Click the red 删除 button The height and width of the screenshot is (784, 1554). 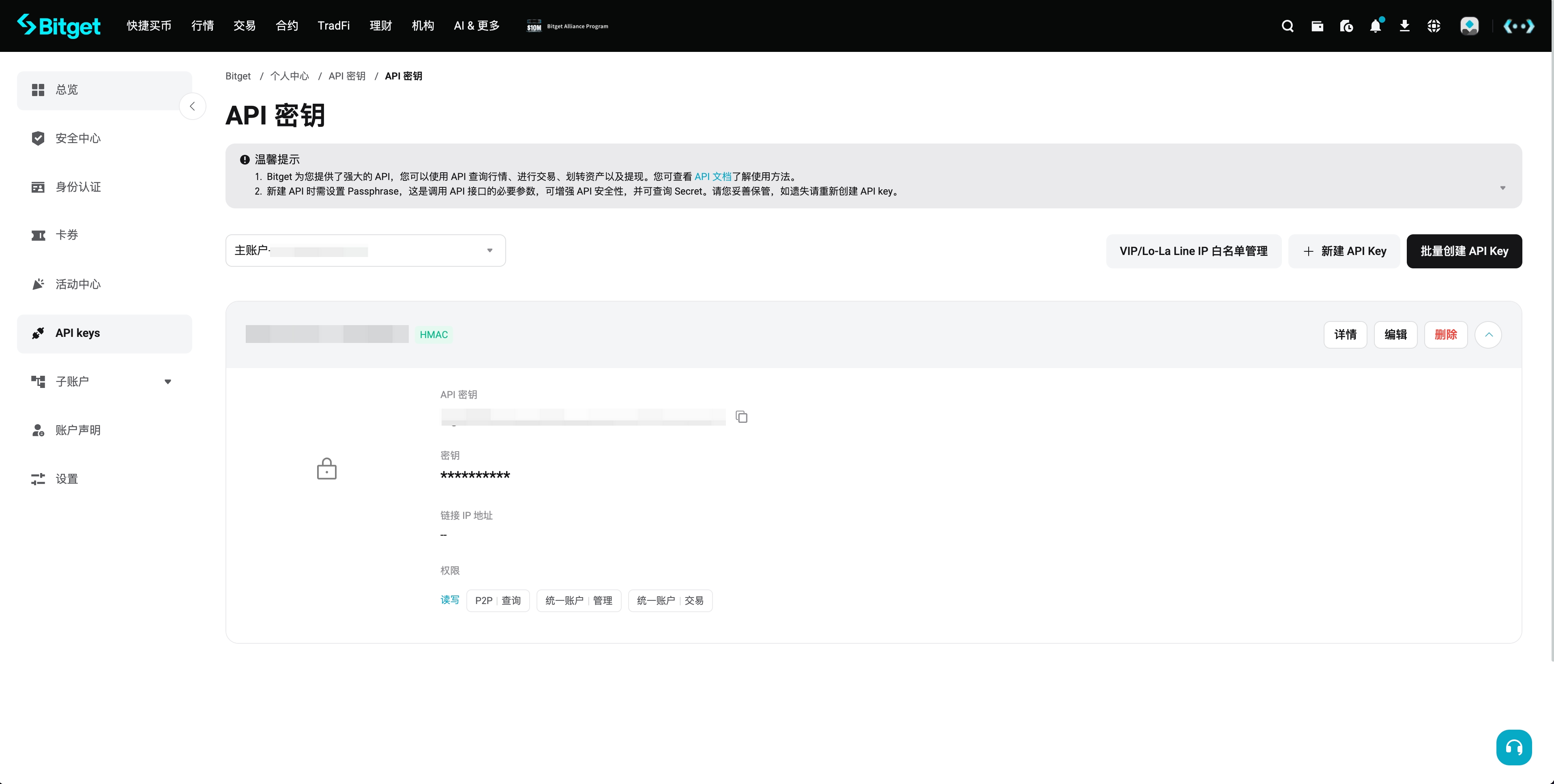click(x=1445, y=335)
